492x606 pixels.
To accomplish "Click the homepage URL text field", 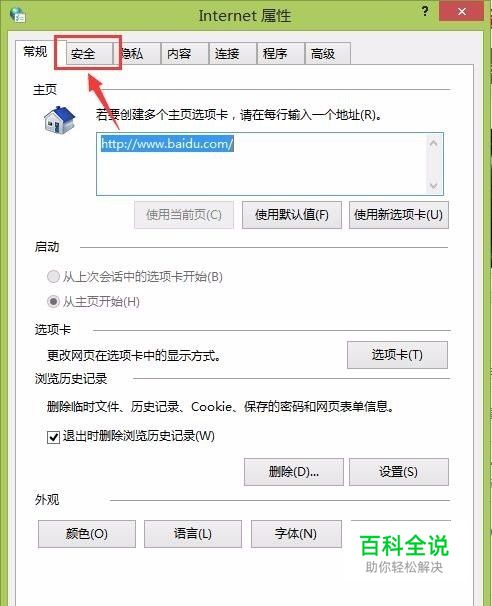I will click(x=270, y=164).
